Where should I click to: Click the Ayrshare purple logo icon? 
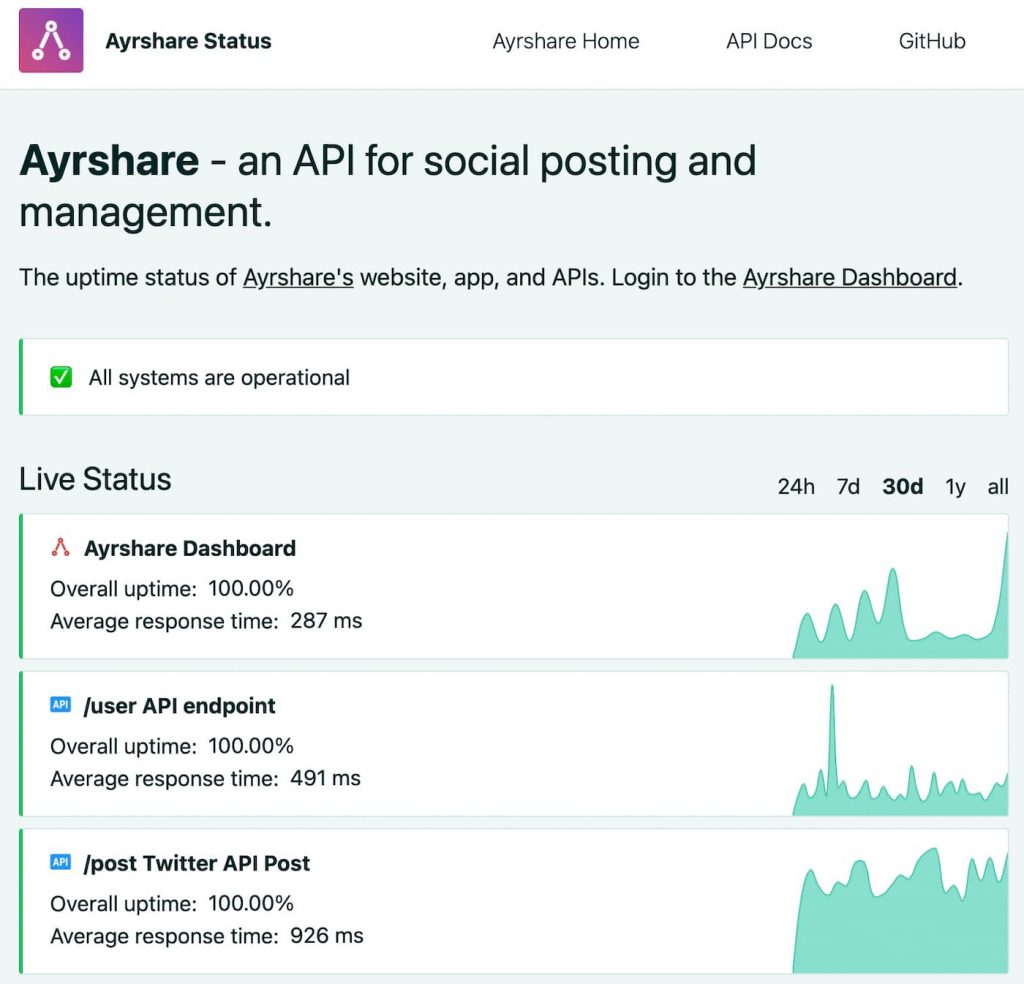51,40
